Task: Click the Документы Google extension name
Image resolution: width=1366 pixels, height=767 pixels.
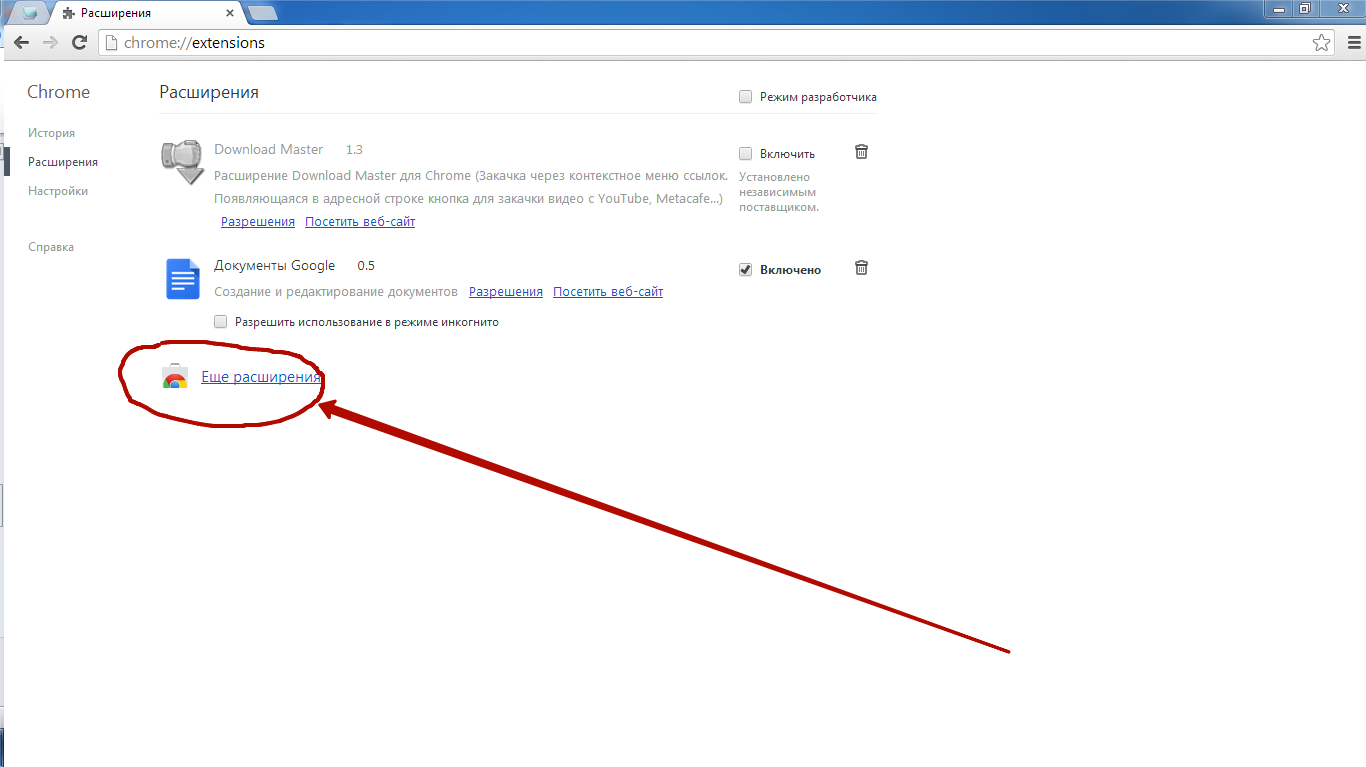Action: pos(275,266)
